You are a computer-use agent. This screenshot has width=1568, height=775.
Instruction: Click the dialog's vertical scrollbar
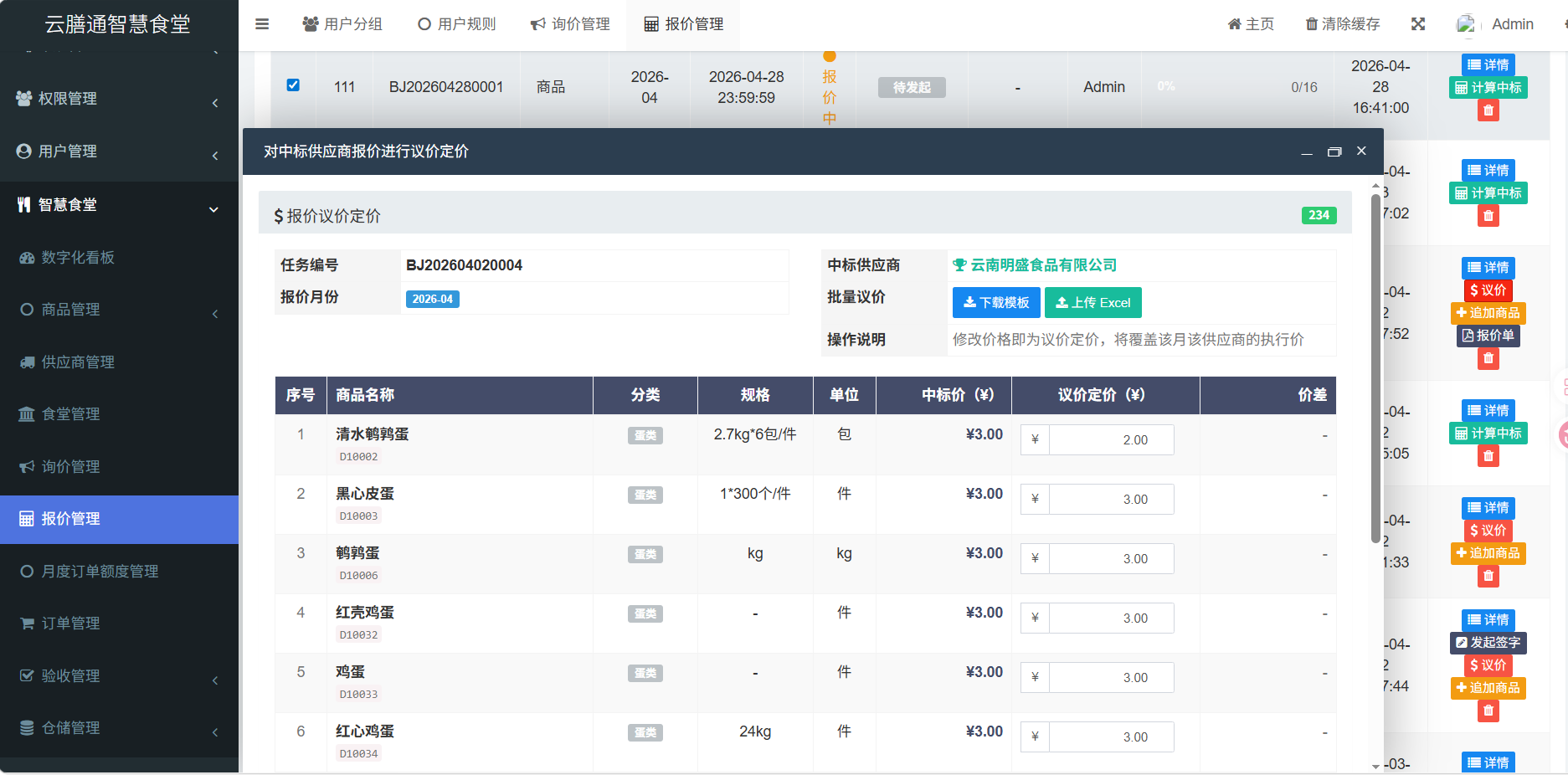pyautogui.click(x=1375, y=368)
